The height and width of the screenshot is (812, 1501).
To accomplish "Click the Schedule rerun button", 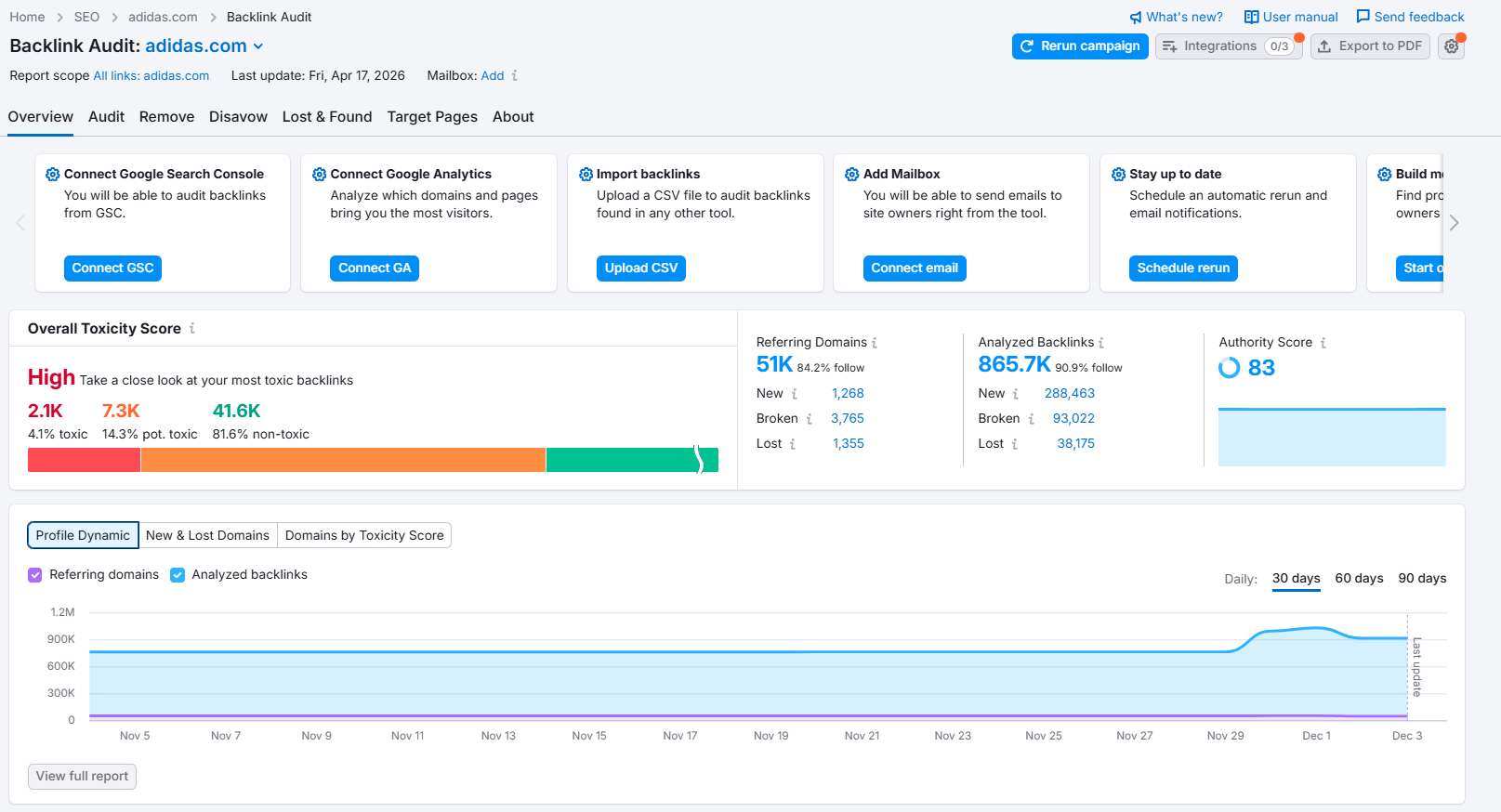I will point(1183,268).
